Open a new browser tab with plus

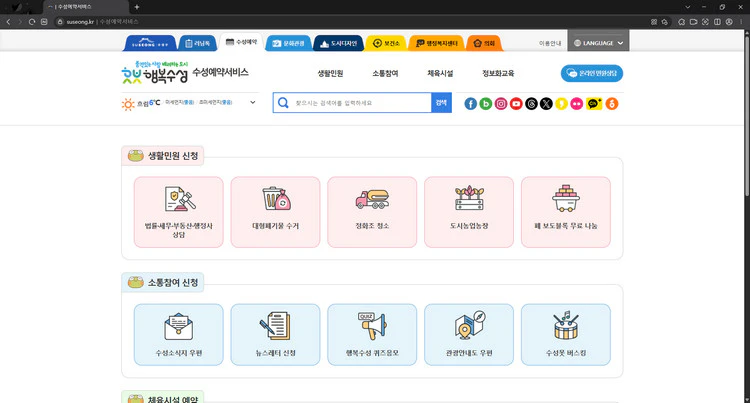(136, 7)
